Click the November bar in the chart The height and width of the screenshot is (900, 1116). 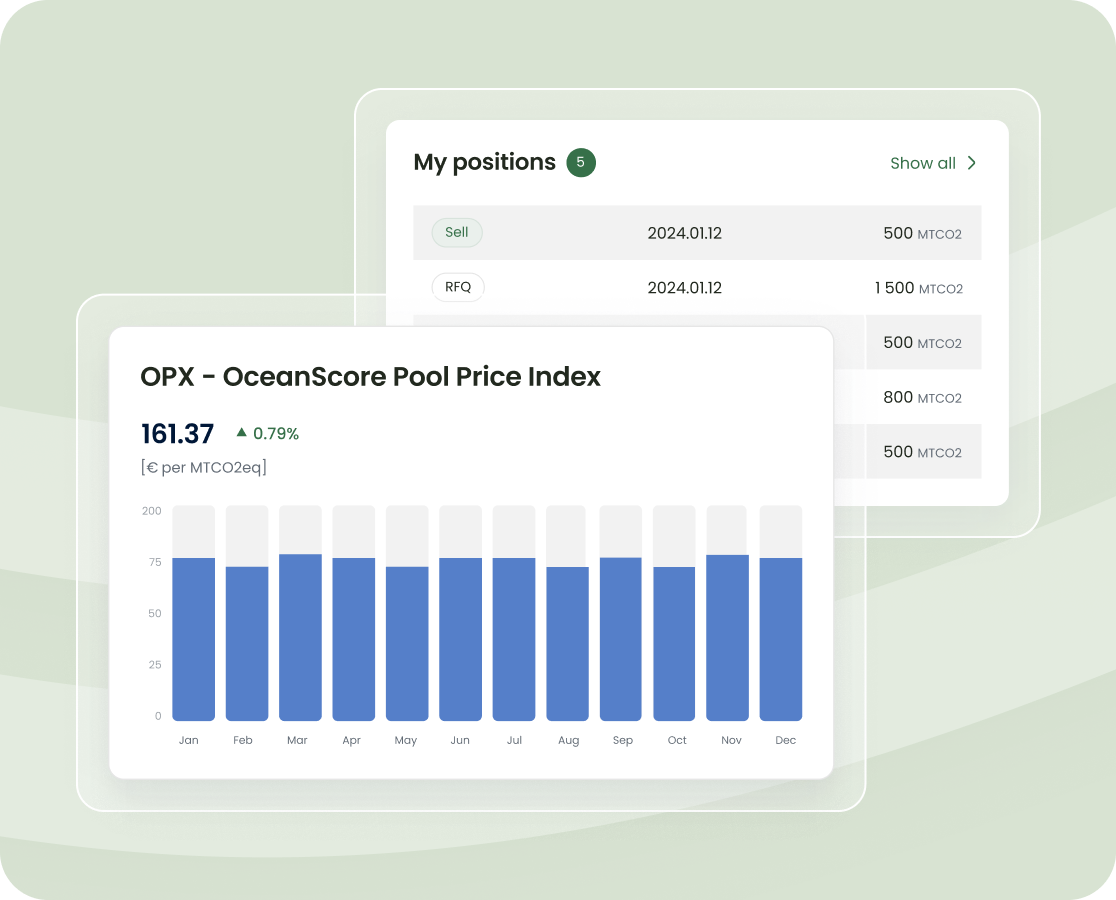(727, 637)
